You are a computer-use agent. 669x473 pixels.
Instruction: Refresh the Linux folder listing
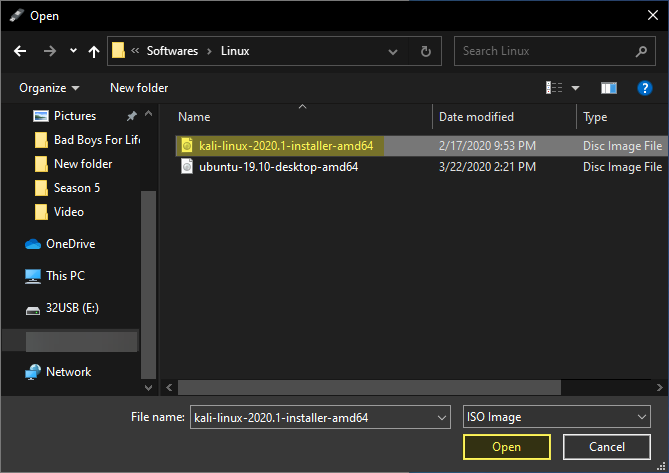[x=425, y=52]
